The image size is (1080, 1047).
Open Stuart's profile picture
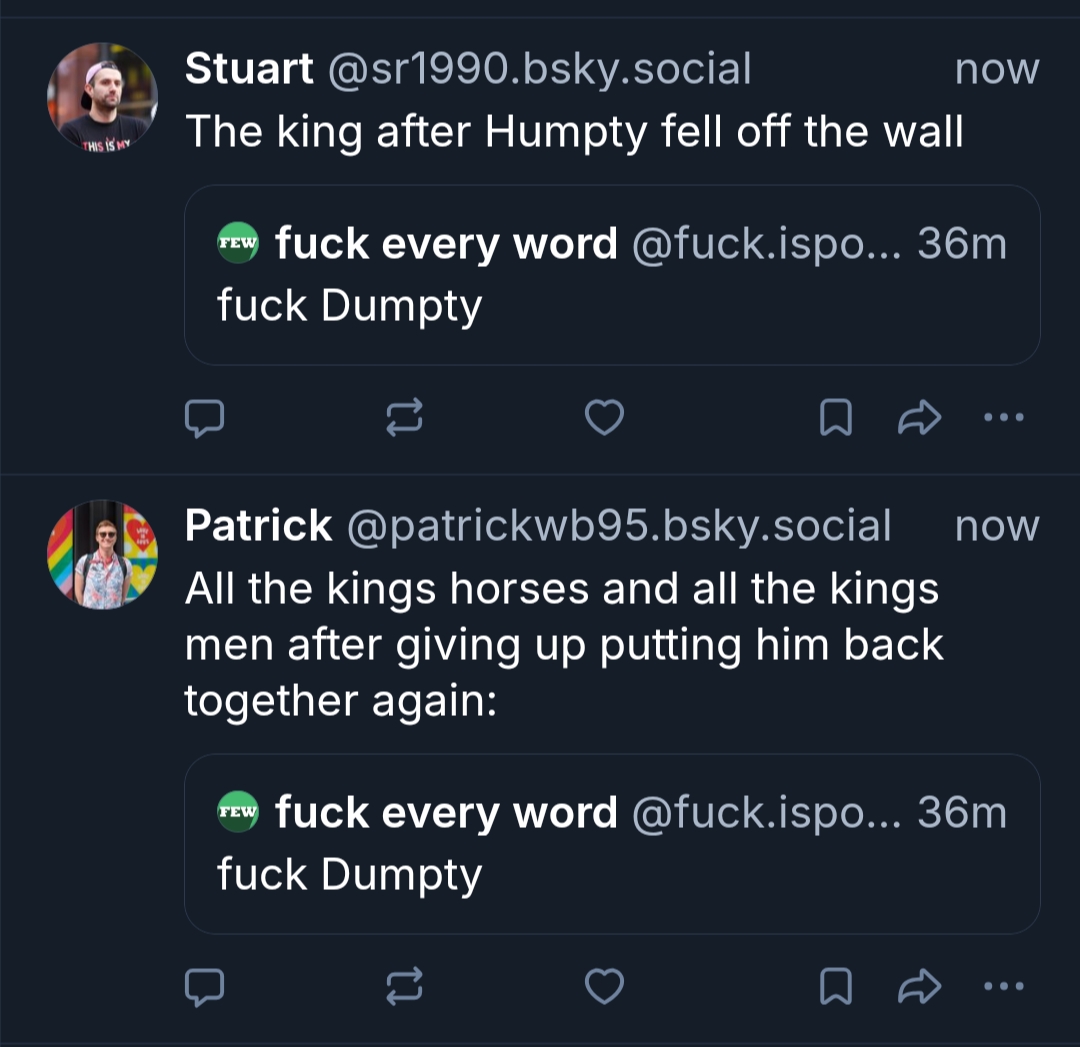102,98
